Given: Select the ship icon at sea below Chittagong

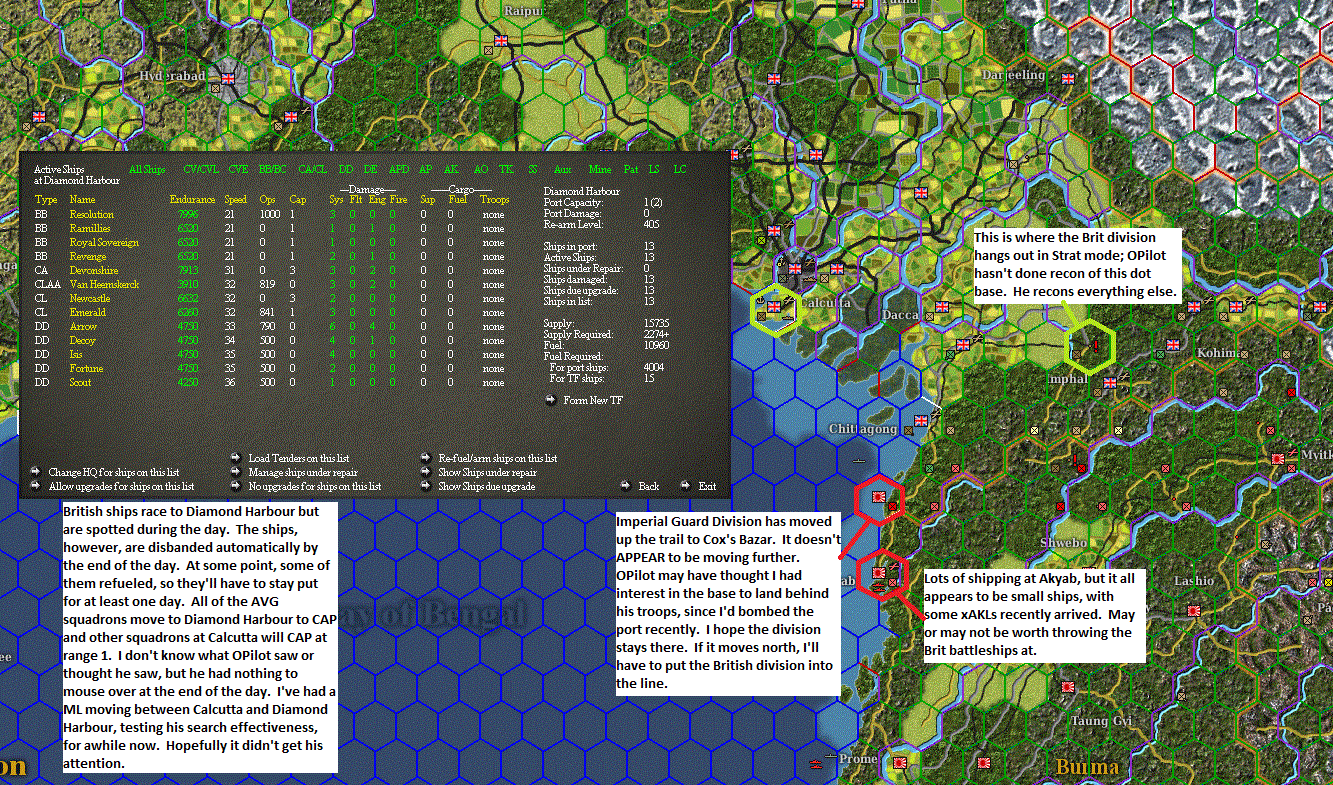Looking at the screenshot, I should pos(860,460).
